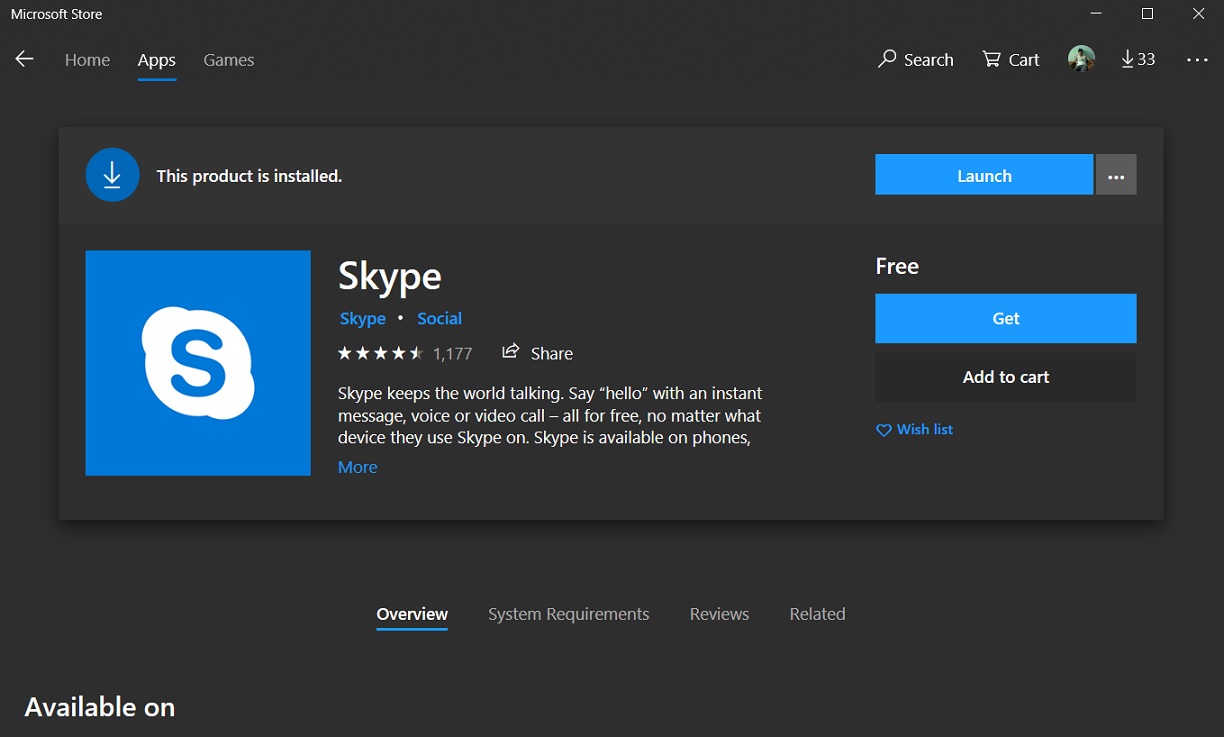Switch to the Reviews tab
The image size is (1224, 737).
(x=719, y=613)
